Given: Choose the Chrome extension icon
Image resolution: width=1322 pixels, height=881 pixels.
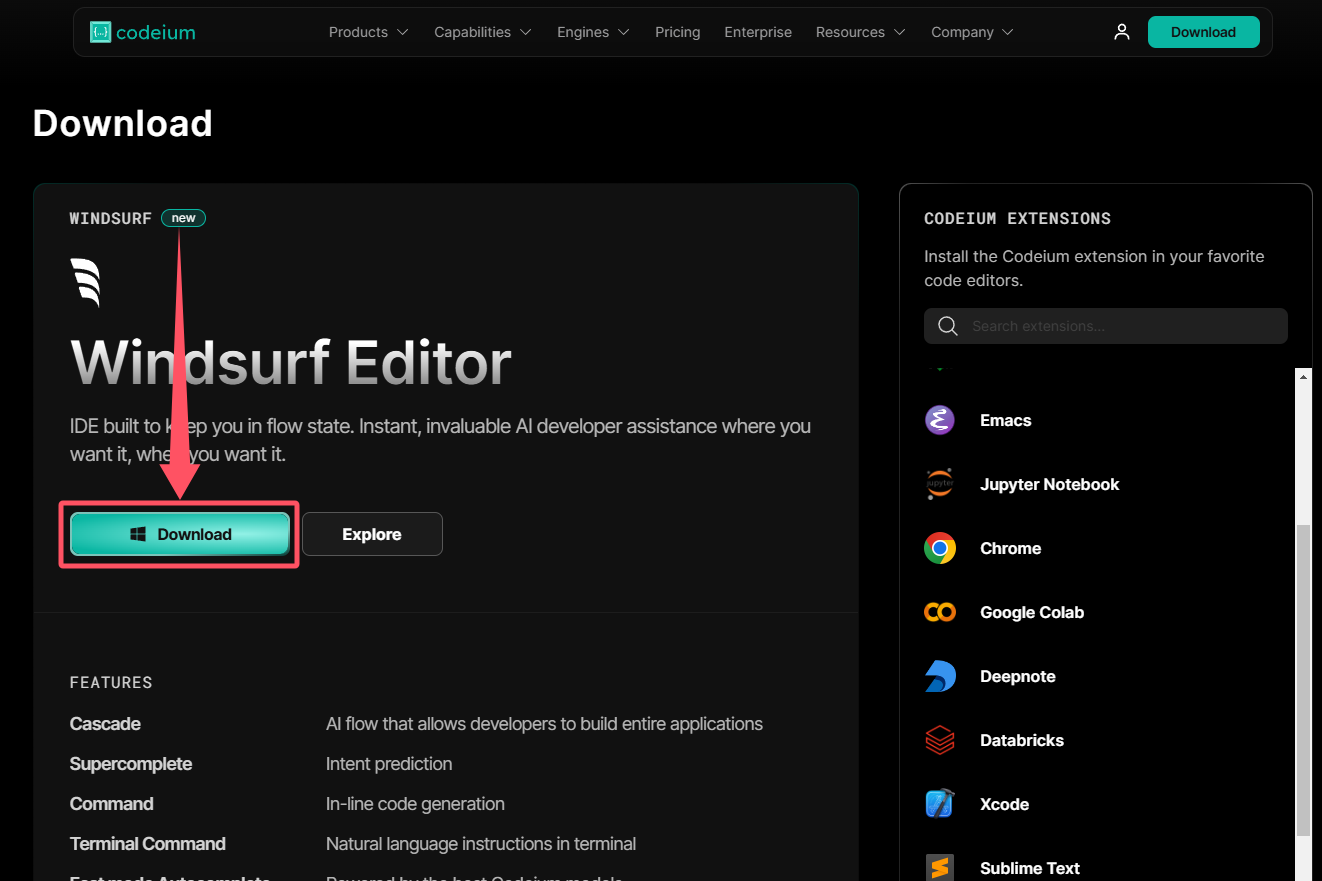Looking at the screenshot, I should click(940, 548).
